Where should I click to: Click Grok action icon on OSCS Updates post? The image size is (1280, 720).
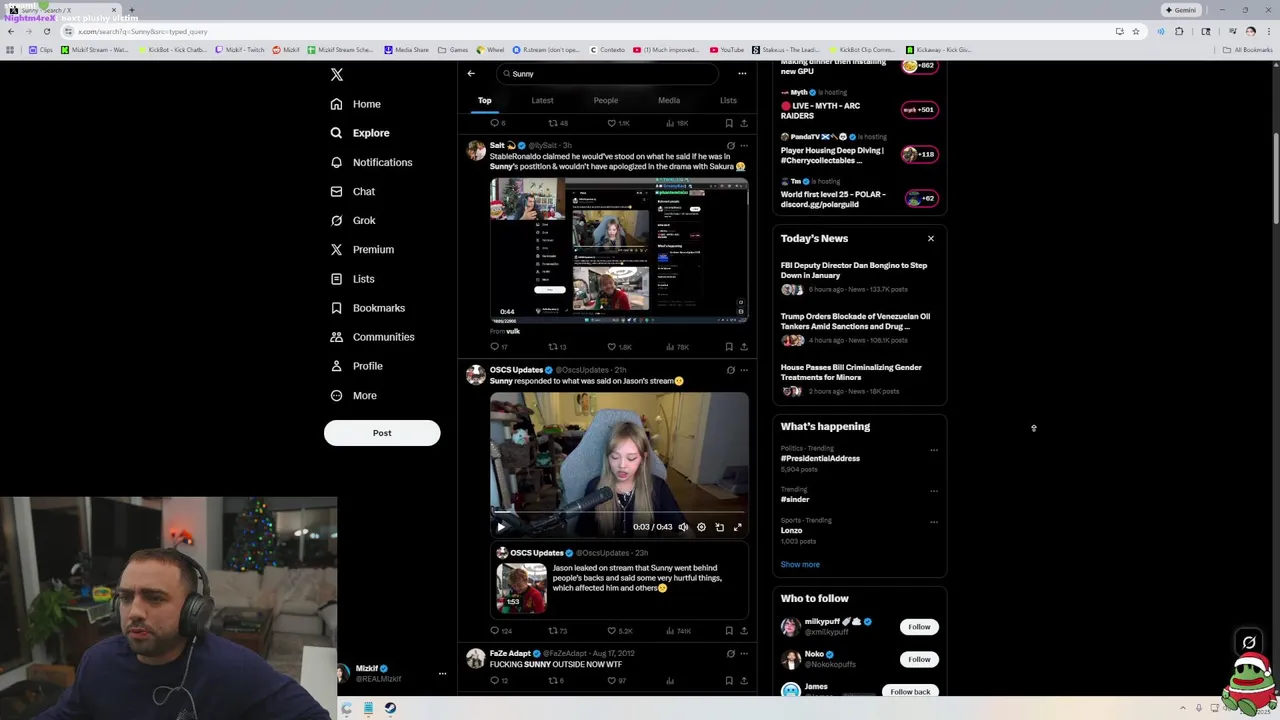click(x=730, y=370)
